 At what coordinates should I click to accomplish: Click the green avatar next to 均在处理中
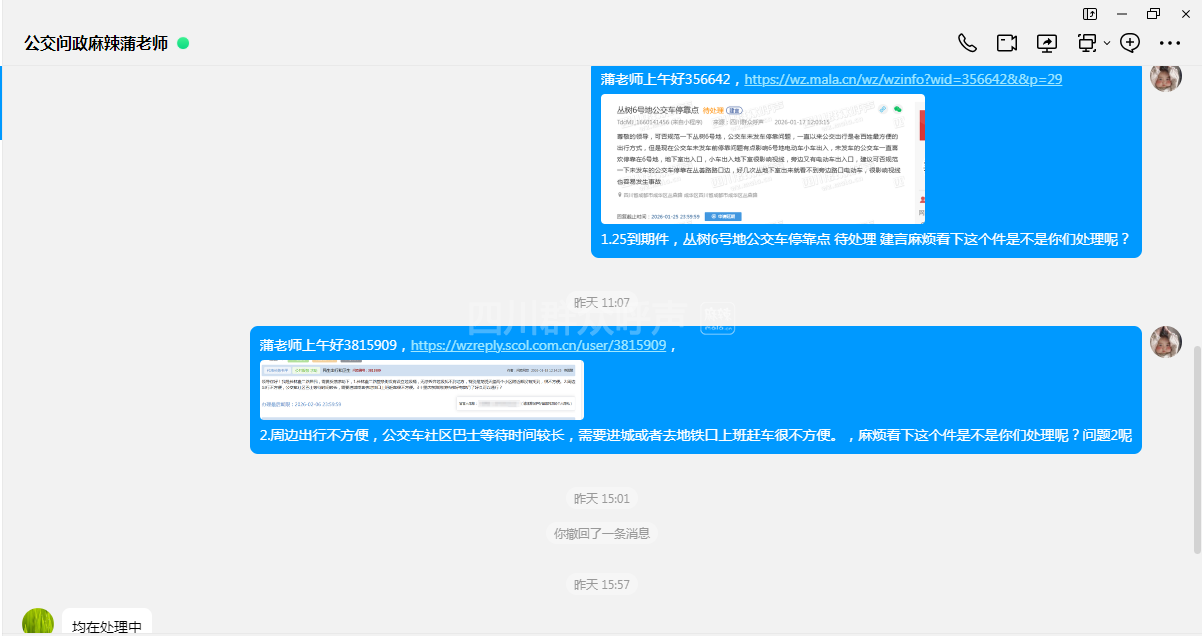(x=38, y=622)
